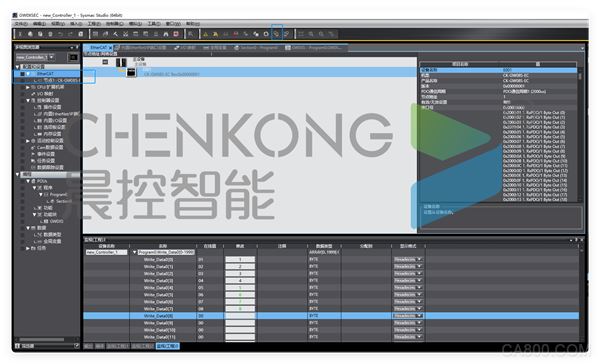Select the Write_Data0[8] row in watch table

[x=331, y=316]
